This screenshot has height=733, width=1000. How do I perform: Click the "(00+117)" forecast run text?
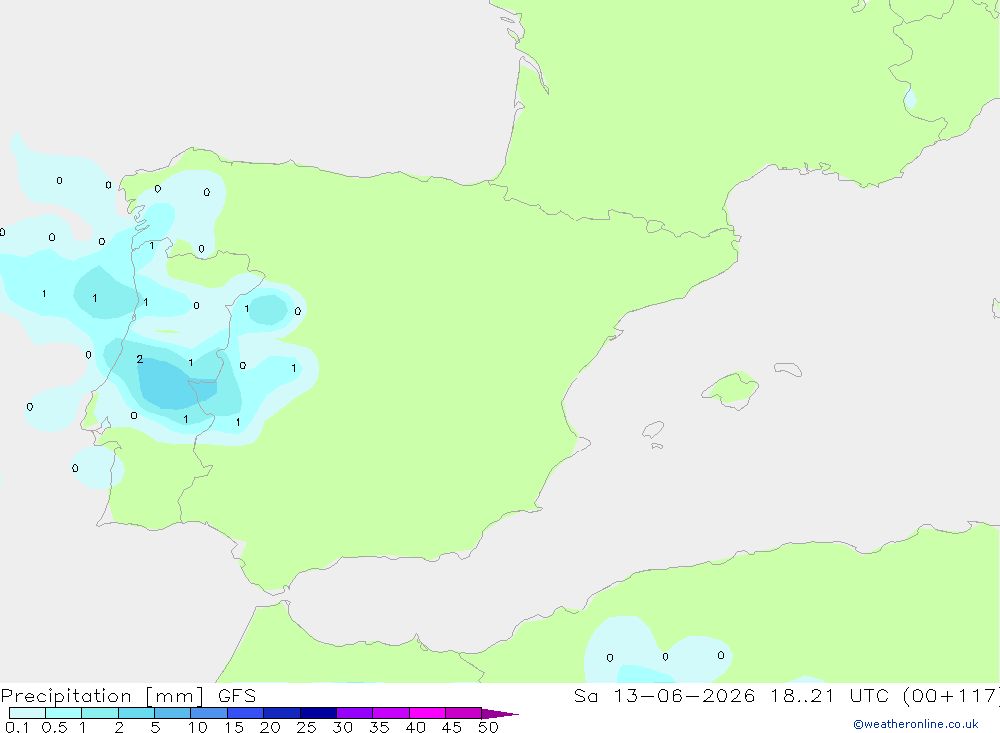(951, 695)
